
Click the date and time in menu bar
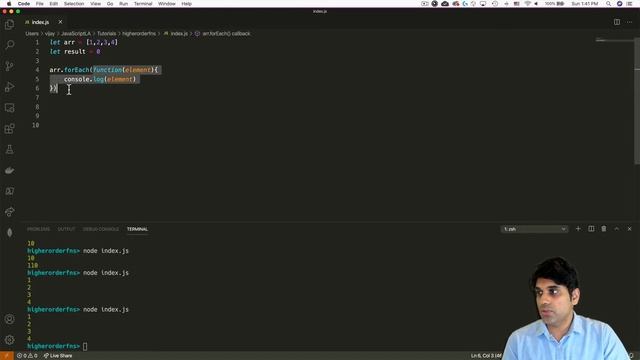tap(584, 4)
